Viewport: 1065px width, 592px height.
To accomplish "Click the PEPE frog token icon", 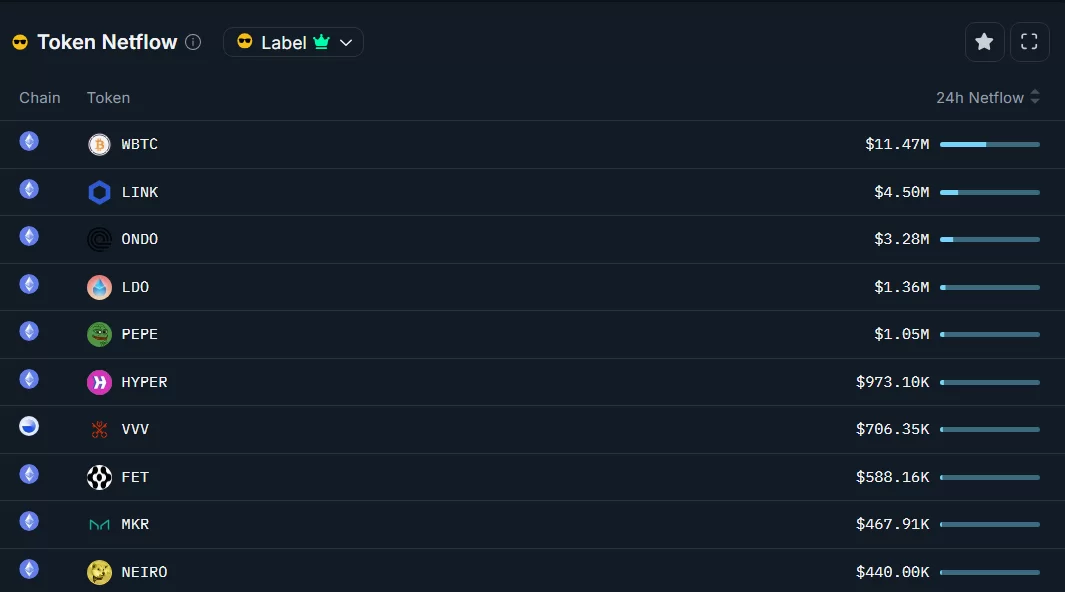I will coord(99,335).
